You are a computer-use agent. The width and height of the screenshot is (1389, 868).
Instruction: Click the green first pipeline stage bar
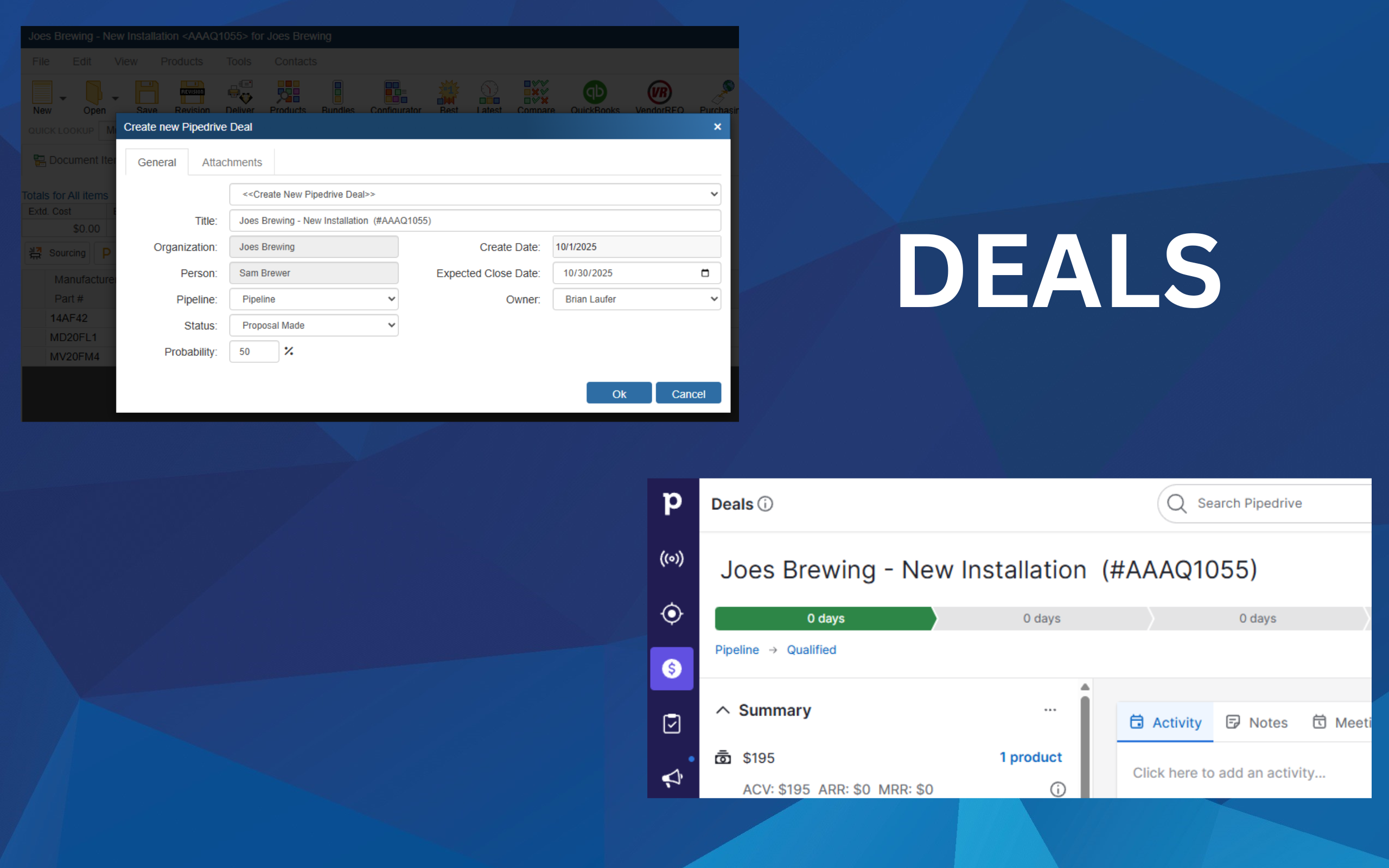point(824,618)
